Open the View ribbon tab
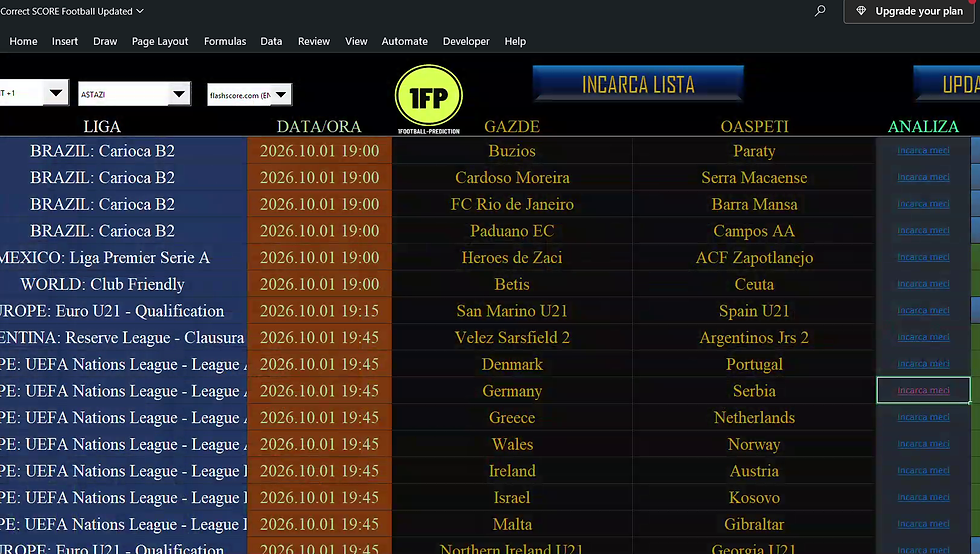 (x=356, y=41)
